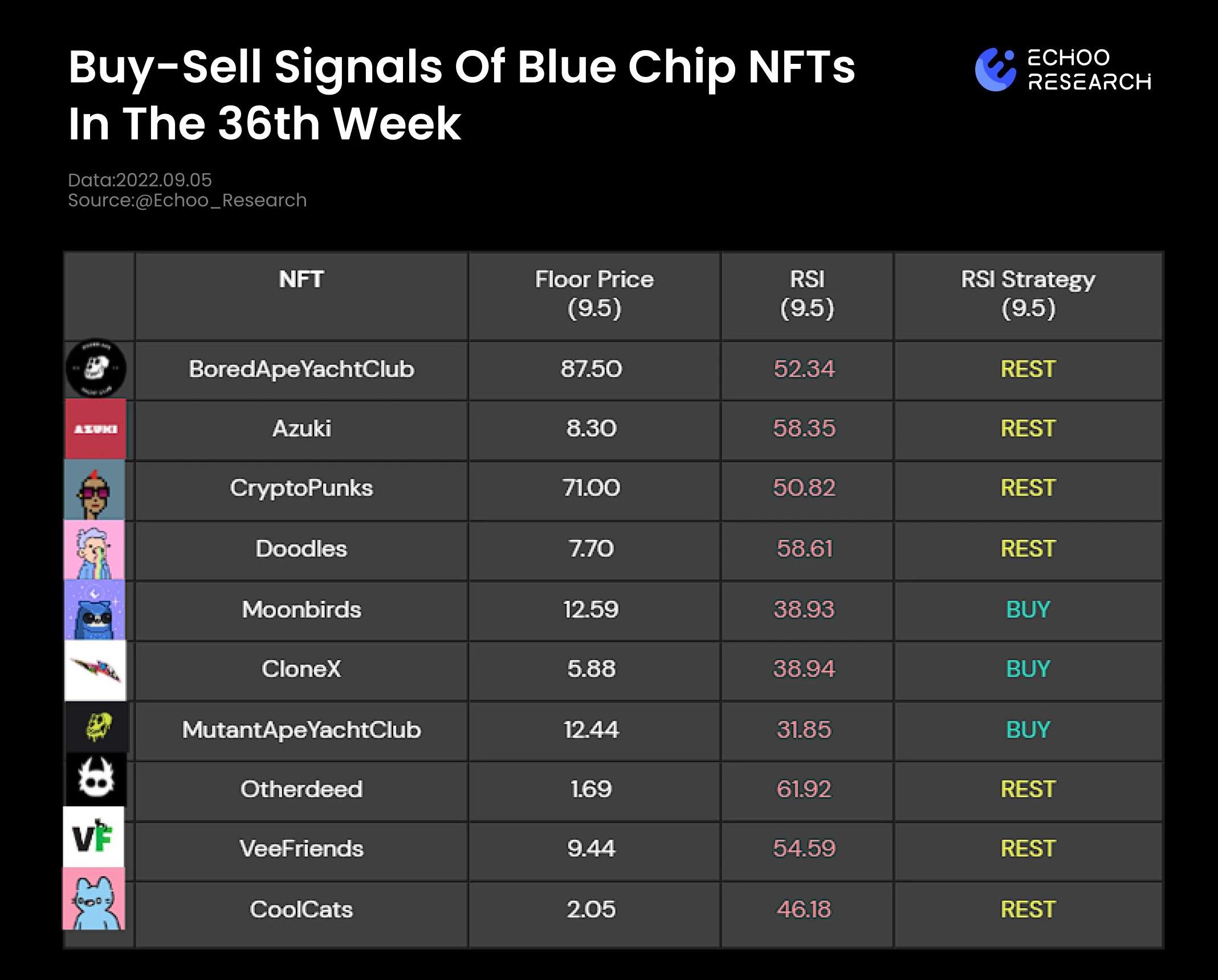1218x980 pixels.
Task: Click the NFT column header
Action: click(x=302, y=280)
